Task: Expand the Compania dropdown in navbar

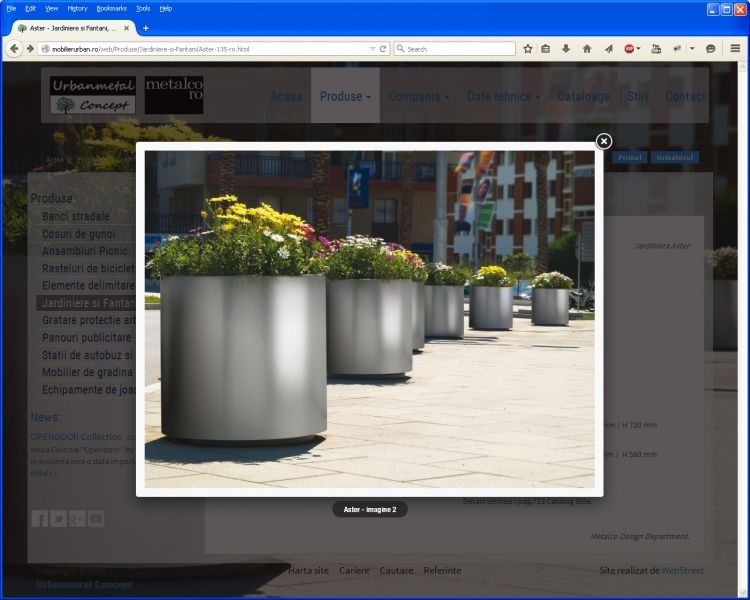Action: (x=418, y=96)
